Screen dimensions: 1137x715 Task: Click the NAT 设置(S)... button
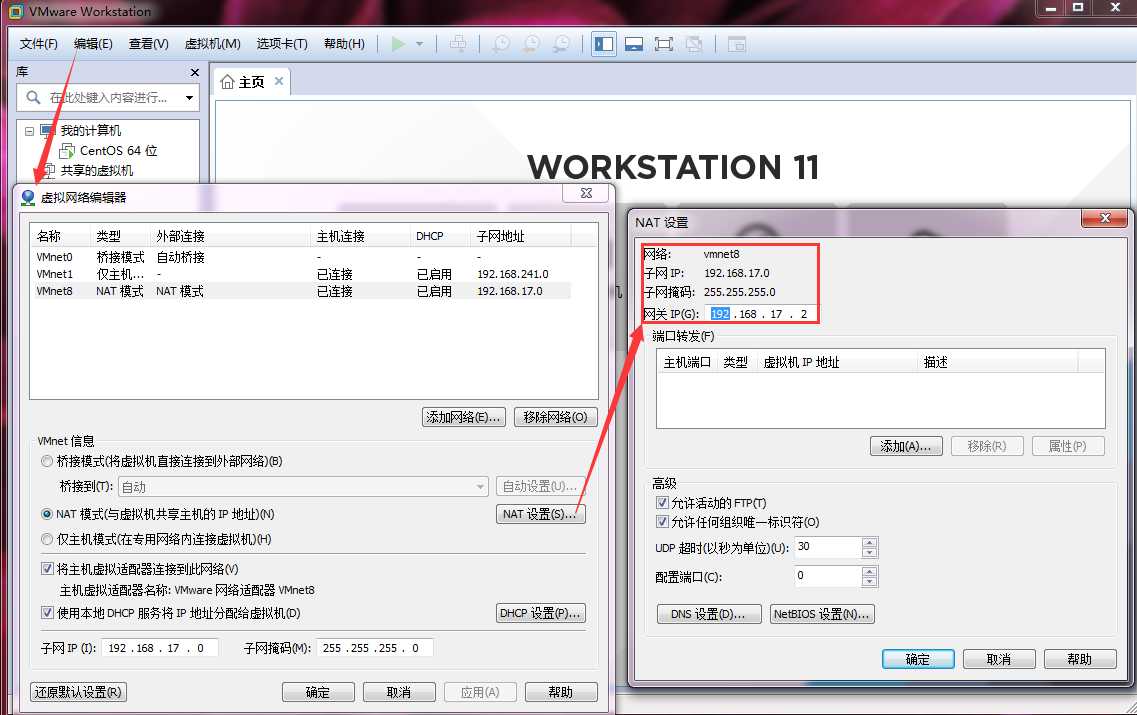tap(540, 514)
